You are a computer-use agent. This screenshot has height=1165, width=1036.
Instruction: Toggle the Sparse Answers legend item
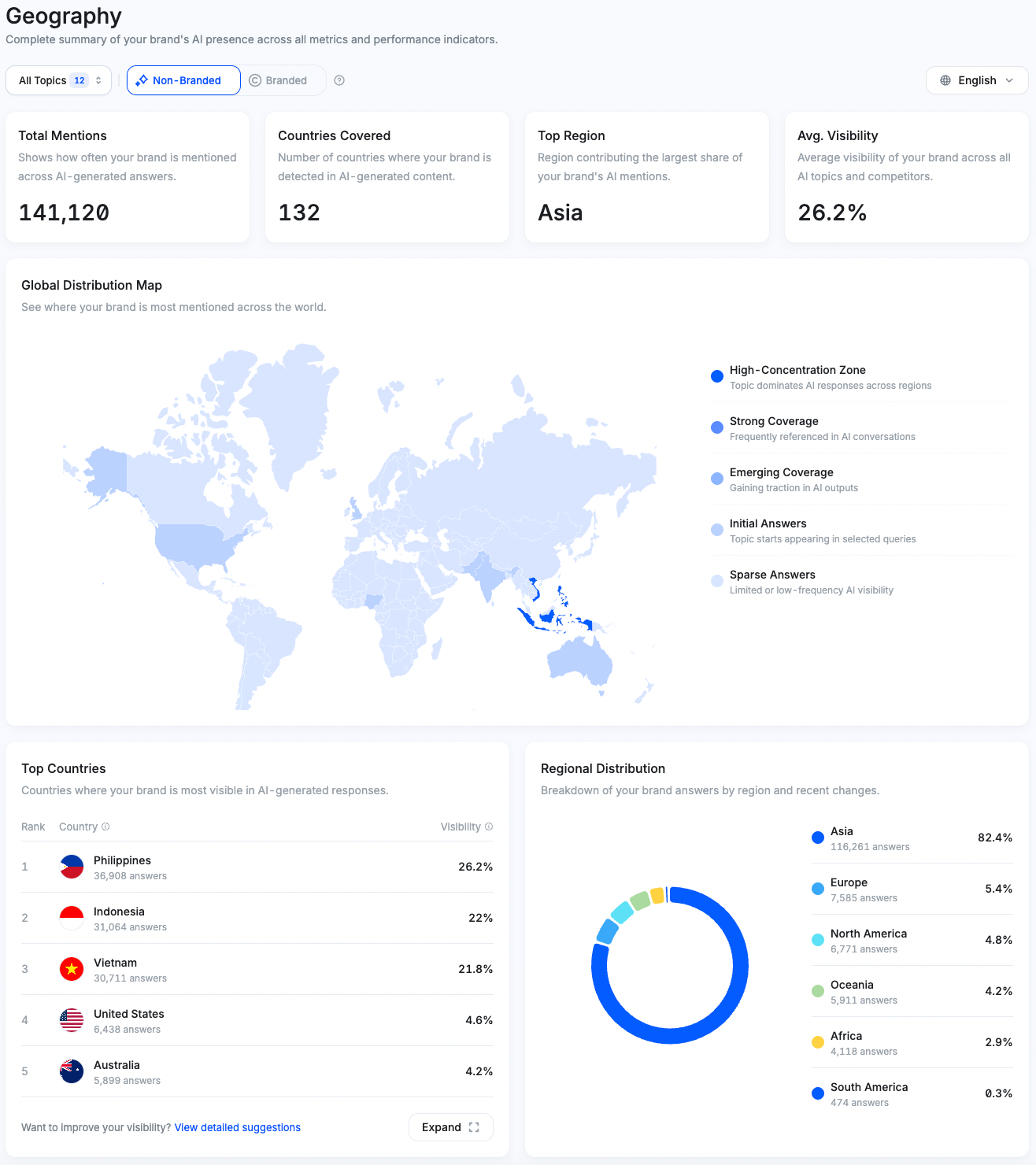tap(716, 581)
